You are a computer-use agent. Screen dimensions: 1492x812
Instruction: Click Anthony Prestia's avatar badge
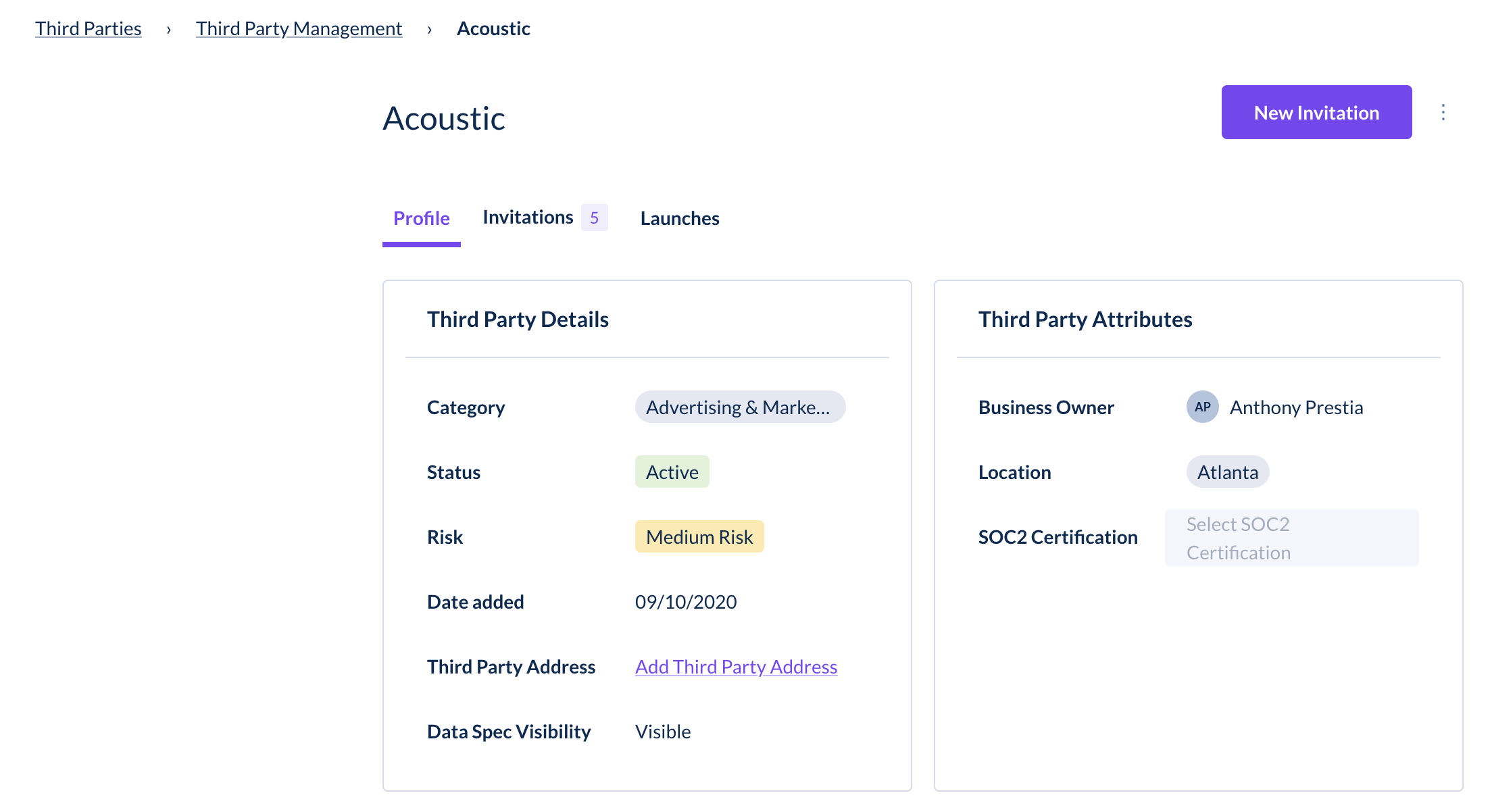pyautogui.click(x=1202, y=407)
